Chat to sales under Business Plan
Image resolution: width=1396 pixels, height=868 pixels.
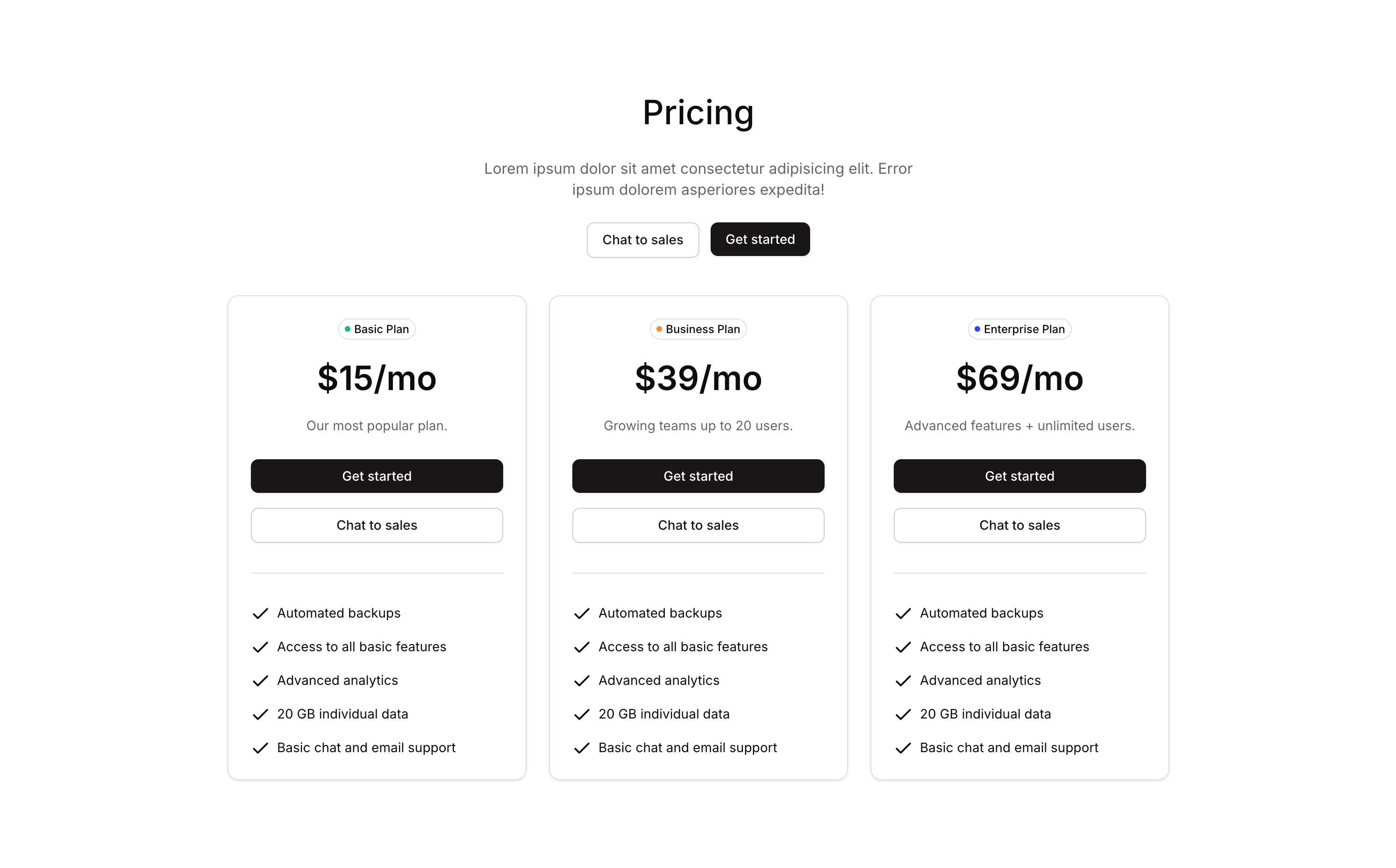[698, 525]
